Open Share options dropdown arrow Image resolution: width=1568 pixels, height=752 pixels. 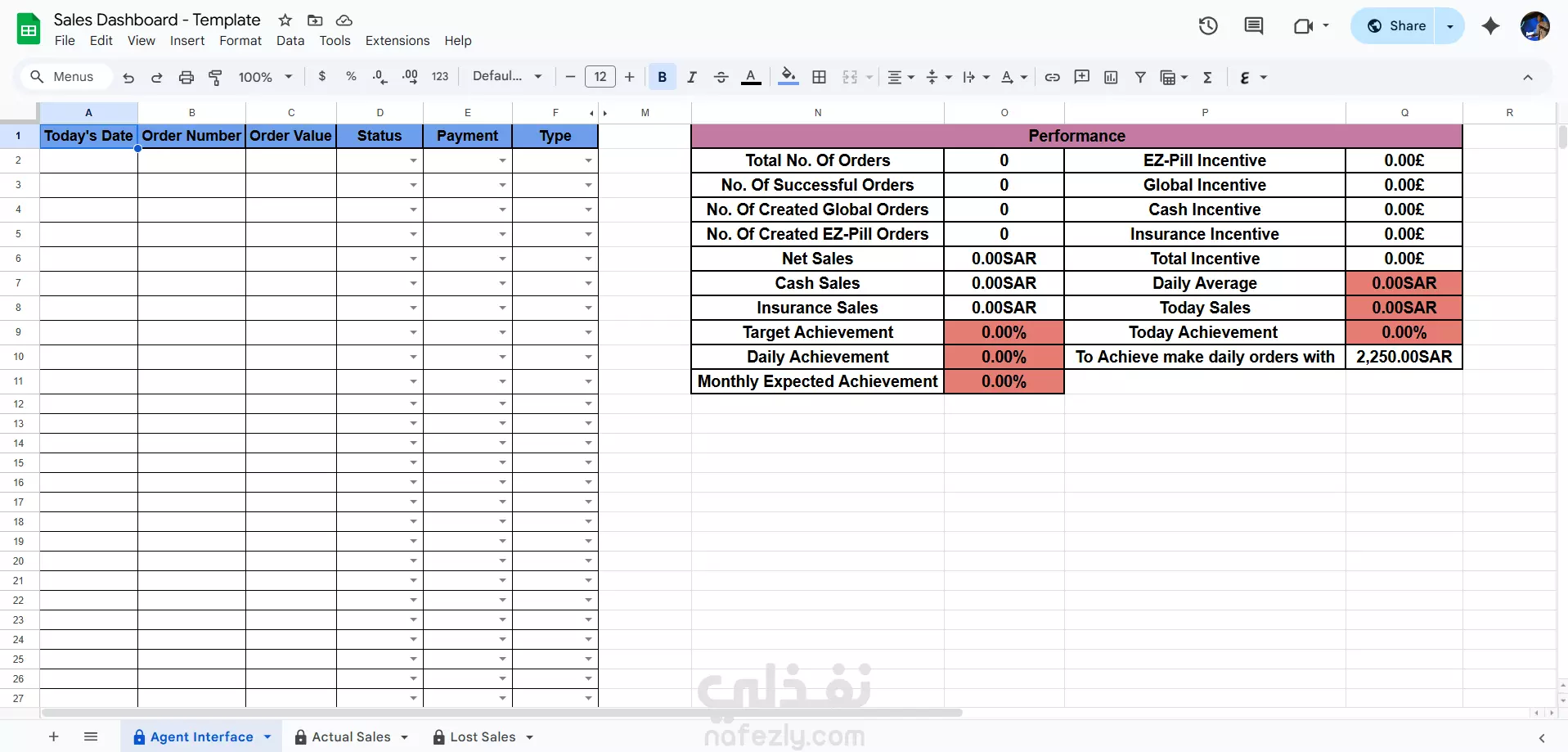coord(1450,26)
